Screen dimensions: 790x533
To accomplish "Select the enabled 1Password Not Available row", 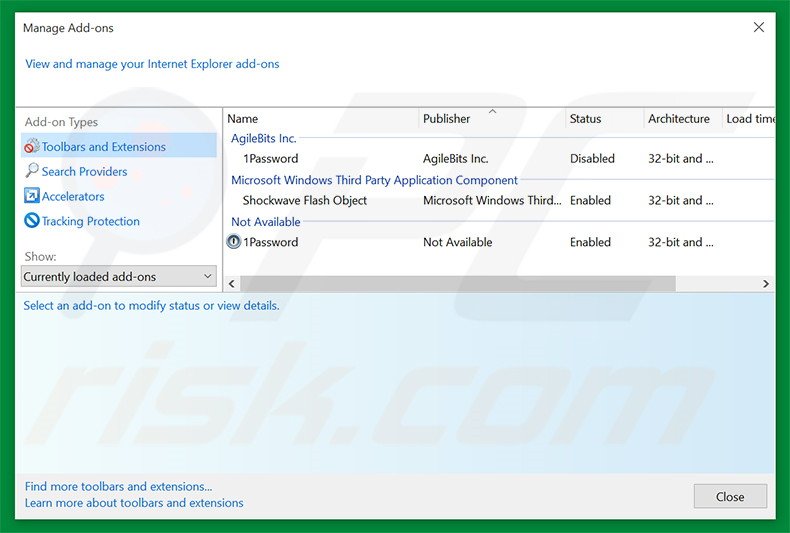I will click(499, 242).
